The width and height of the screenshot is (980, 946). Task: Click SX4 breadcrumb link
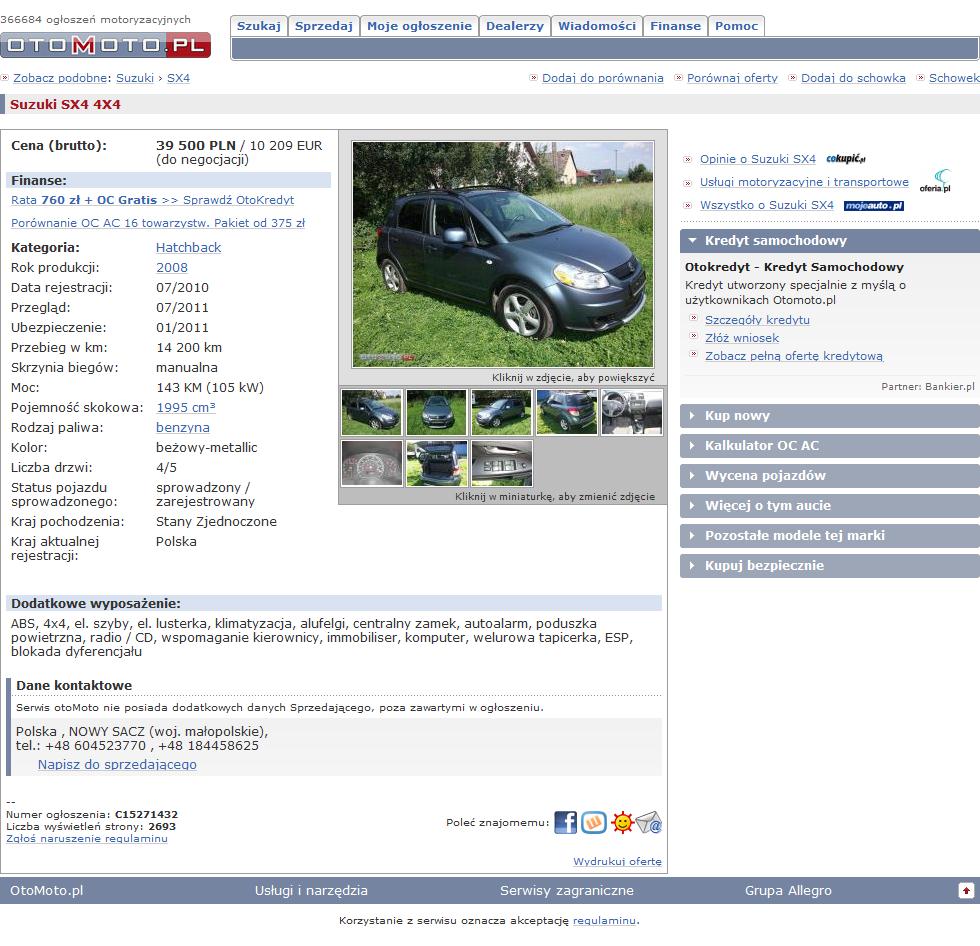(x=178, y=78)
